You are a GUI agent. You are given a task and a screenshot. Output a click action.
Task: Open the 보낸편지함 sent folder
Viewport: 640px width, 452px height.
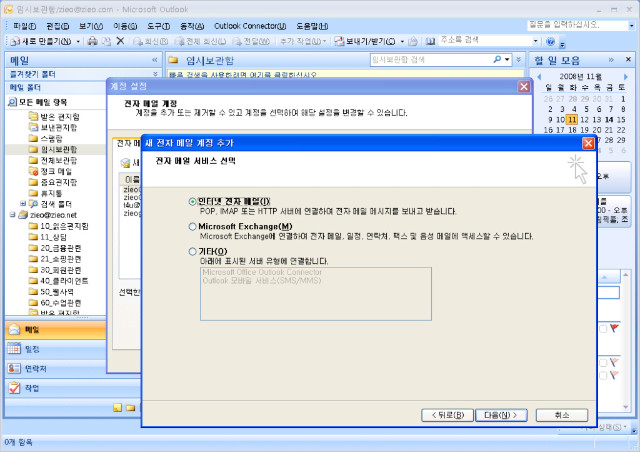tap(53, 127)
